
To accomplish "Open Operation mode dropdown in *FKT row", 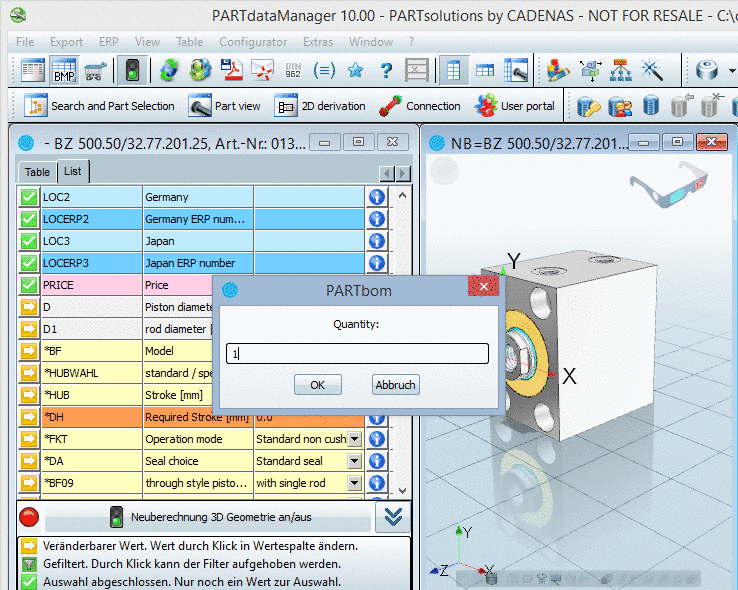I will [353, 439].
